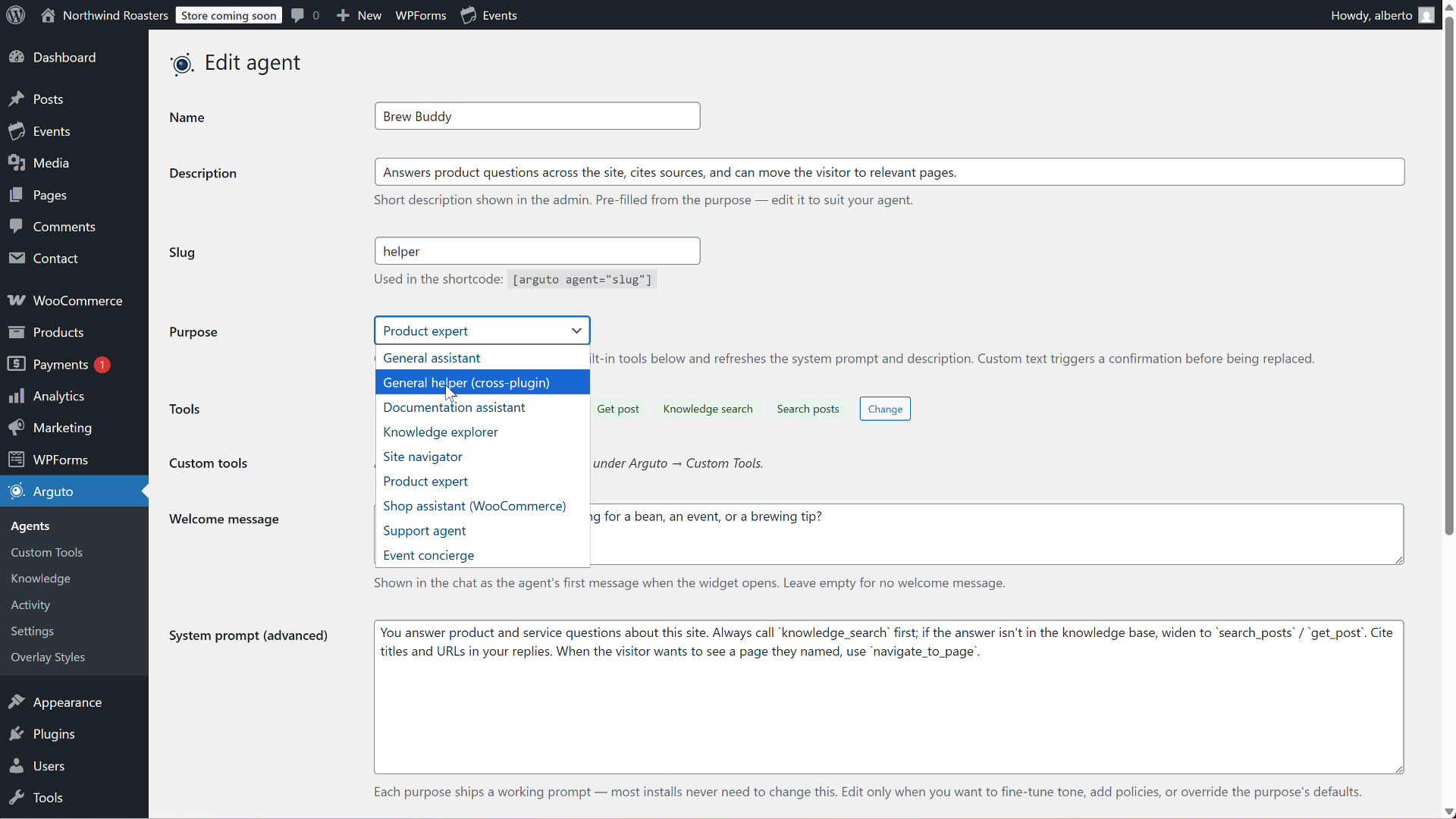Click the [arguto agent="slug"] shortcode text
1456x819 pixels.
coord(582,280)
